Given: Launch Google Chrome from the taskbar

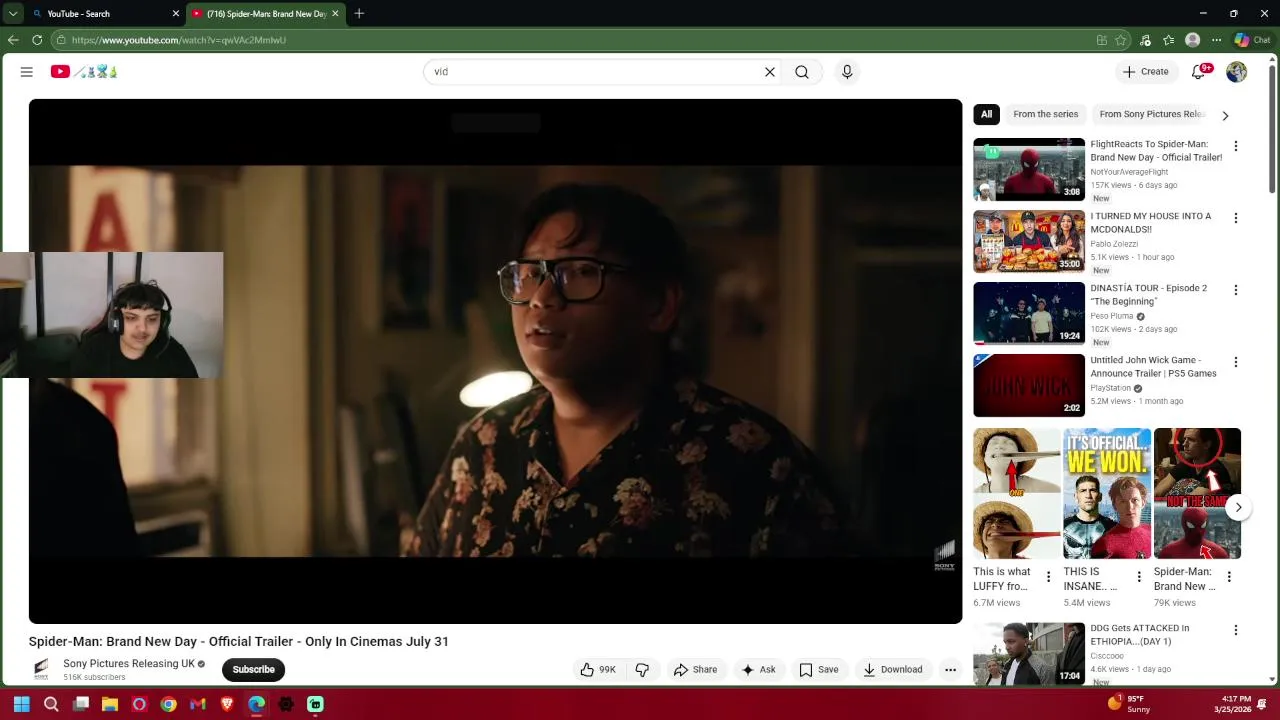Looking at the screenshot, I should point(168,704).
